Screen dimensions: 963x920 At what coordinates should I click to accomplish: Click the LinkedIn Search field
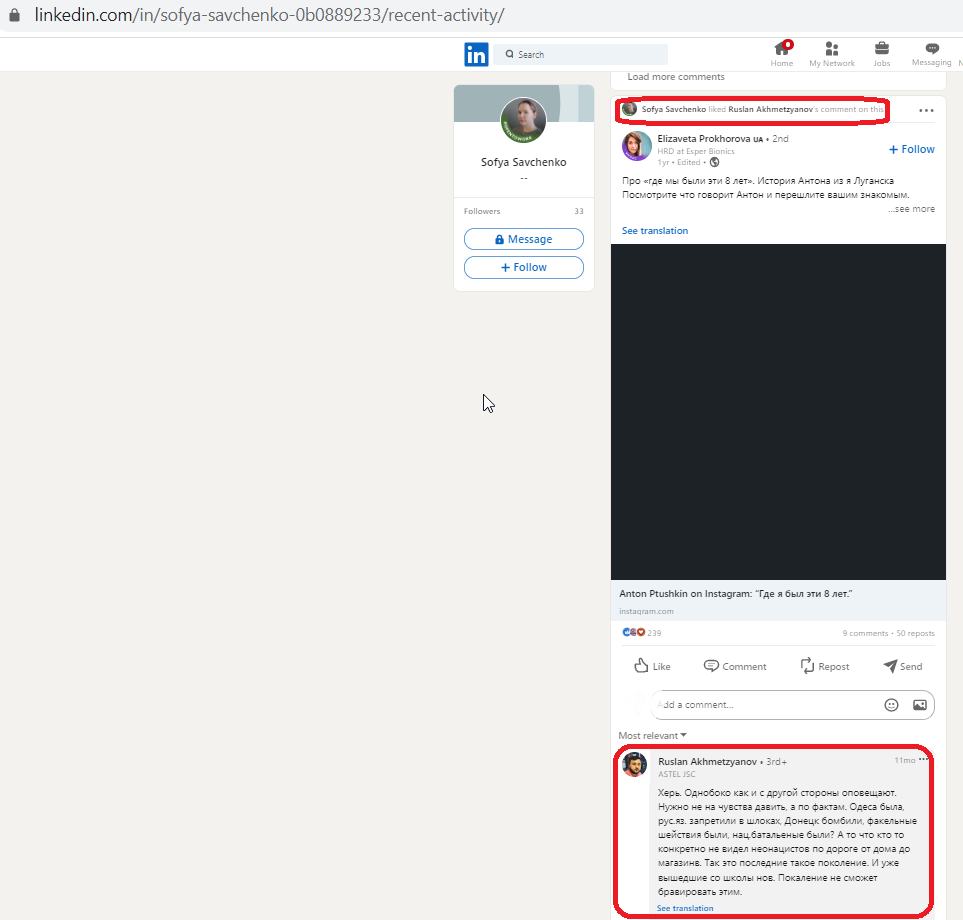coord(580,54)
